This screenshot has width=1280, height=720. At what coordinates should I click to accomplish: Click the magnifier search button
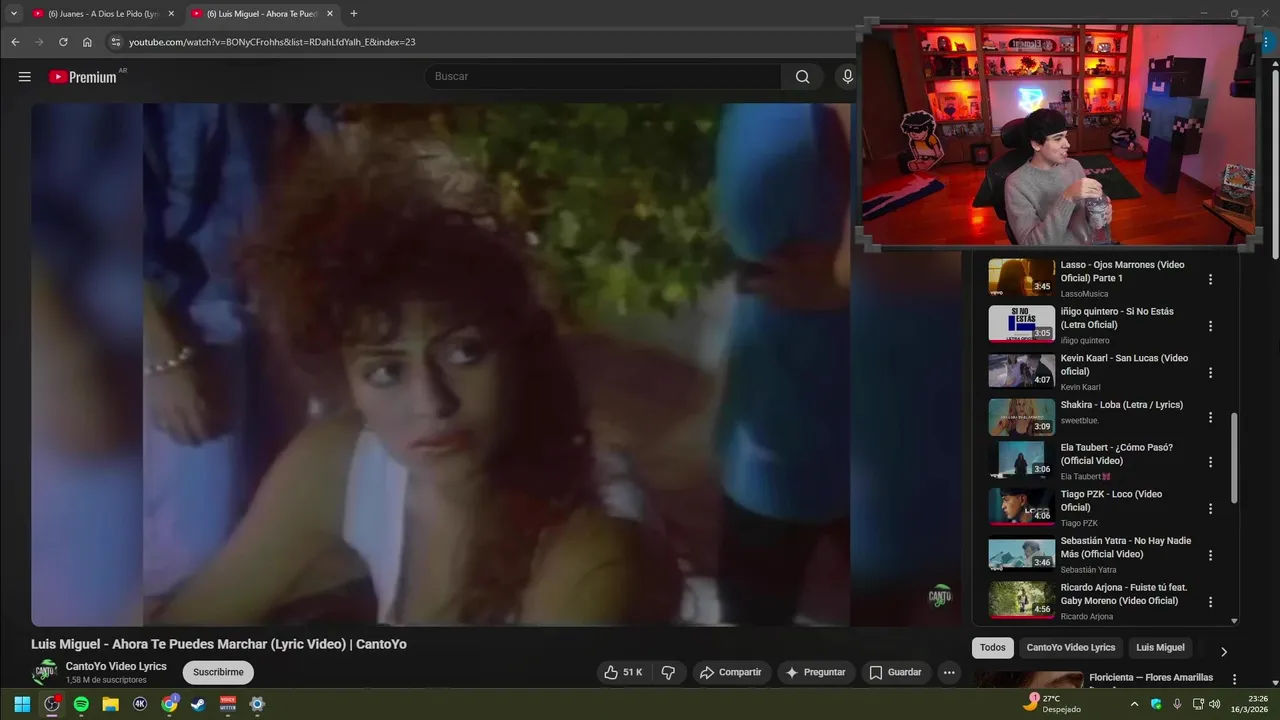[x=802, y=77]
